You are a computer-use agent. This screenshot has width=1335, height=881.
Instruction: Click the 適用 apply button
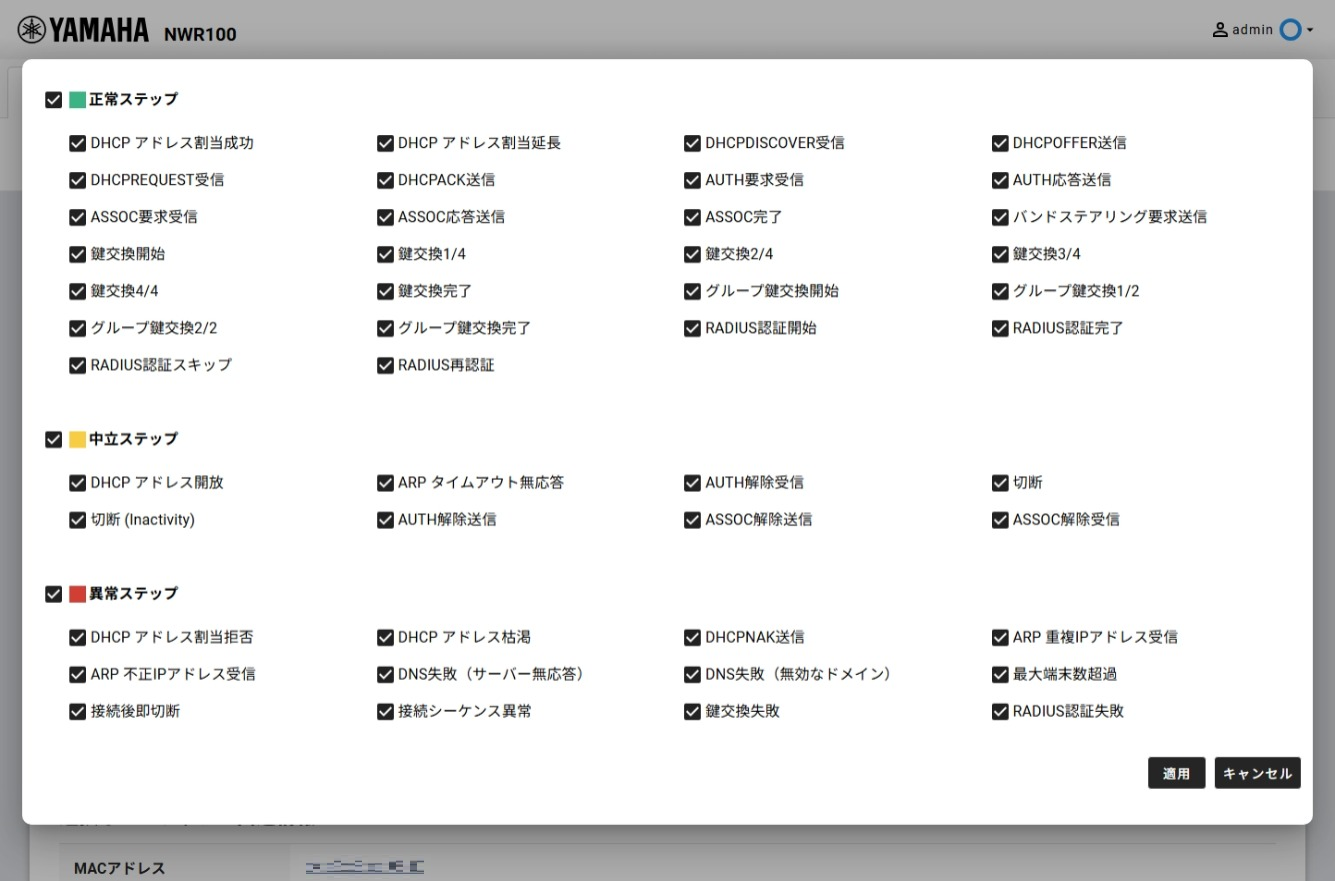(1176, 773)
